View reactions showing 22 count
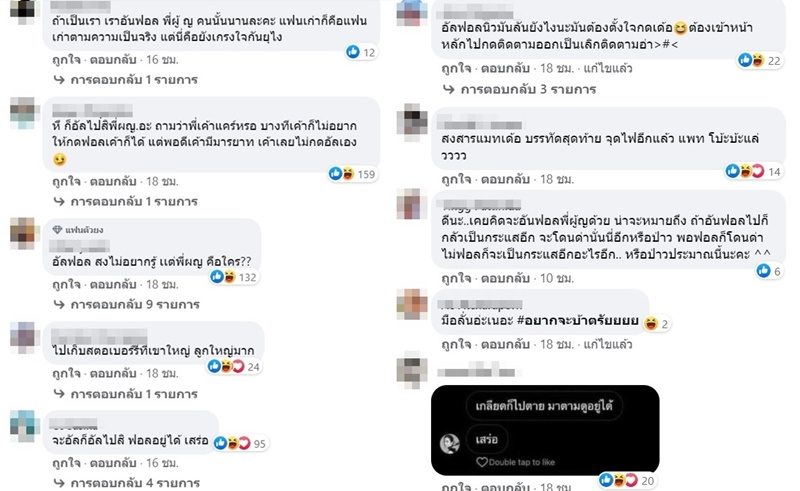This screenshot has width=800, height=491. 760,61
